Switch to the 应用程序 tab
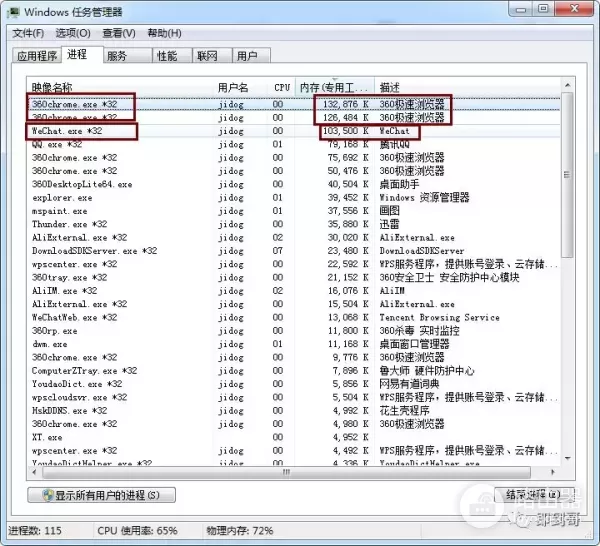The width and height of the screenshot is (600, 546). coord(37,56)
